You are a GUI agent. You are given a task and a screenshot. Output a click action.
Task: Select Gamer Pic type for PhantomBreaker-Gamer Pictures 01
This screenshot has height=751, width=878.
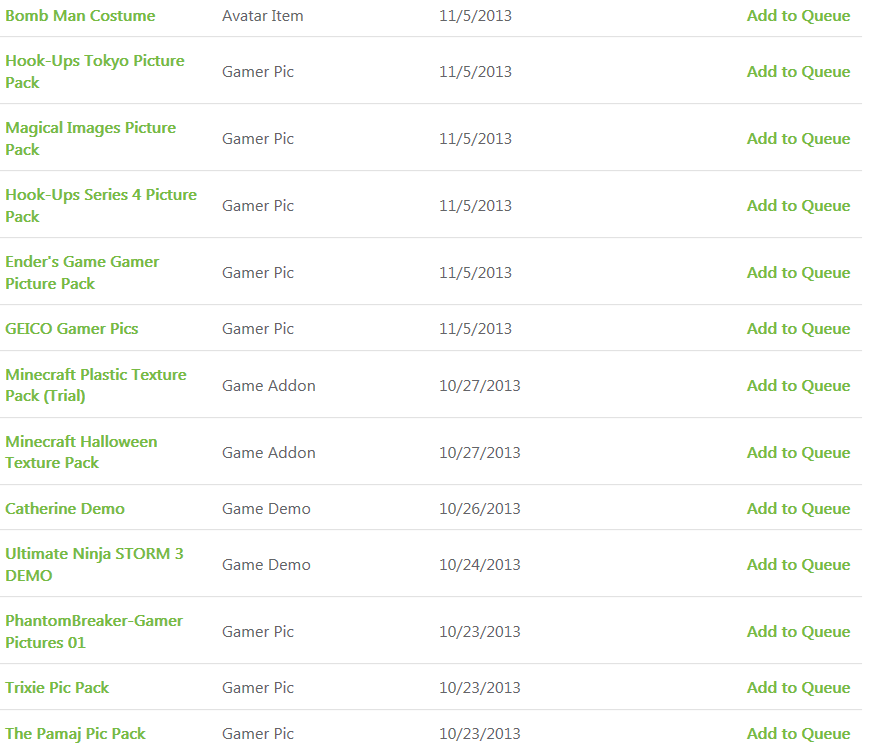[x=258, y=632]
